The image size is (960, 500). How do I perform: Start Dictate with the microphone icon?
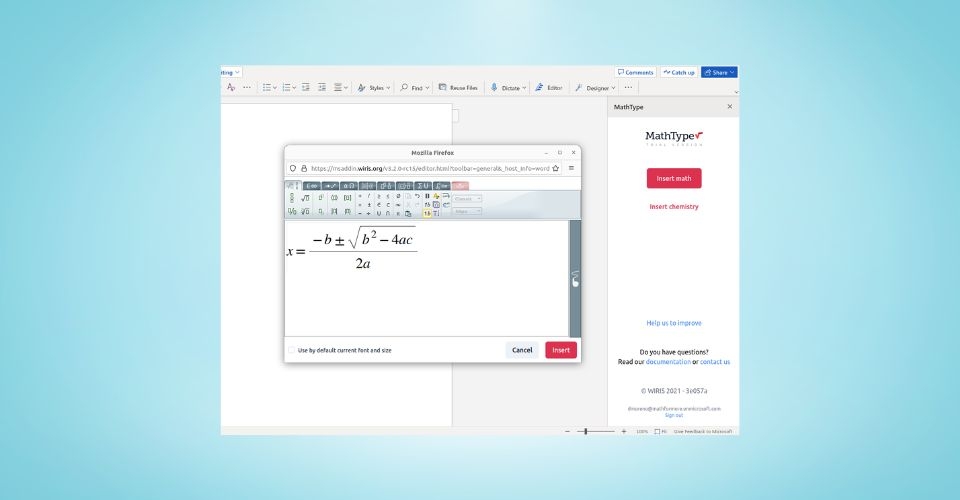494,88
